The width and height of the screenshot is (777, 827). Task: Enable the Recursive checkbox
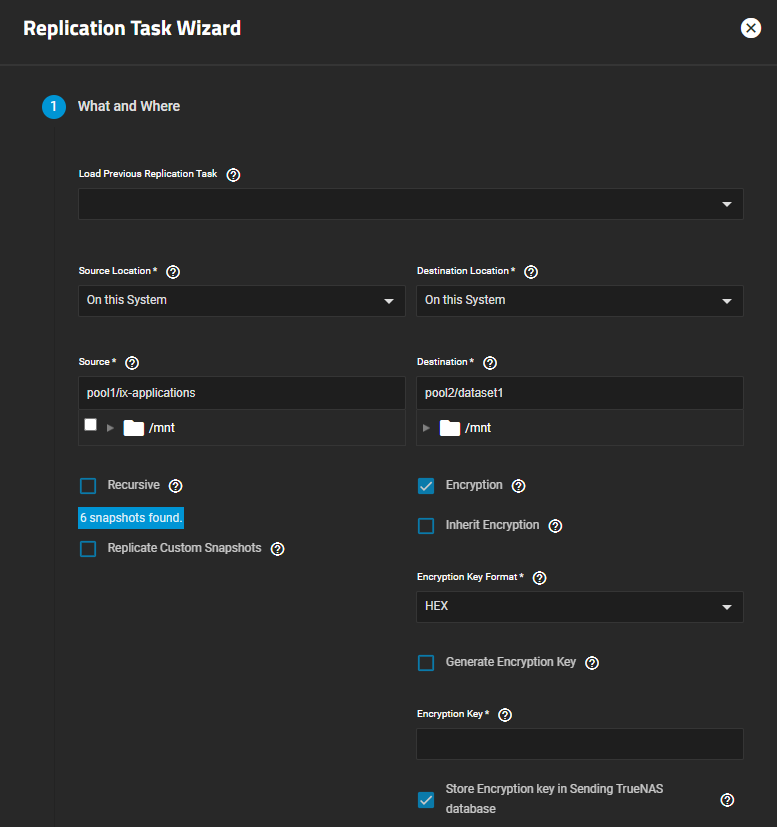click(x=88, y=486)
